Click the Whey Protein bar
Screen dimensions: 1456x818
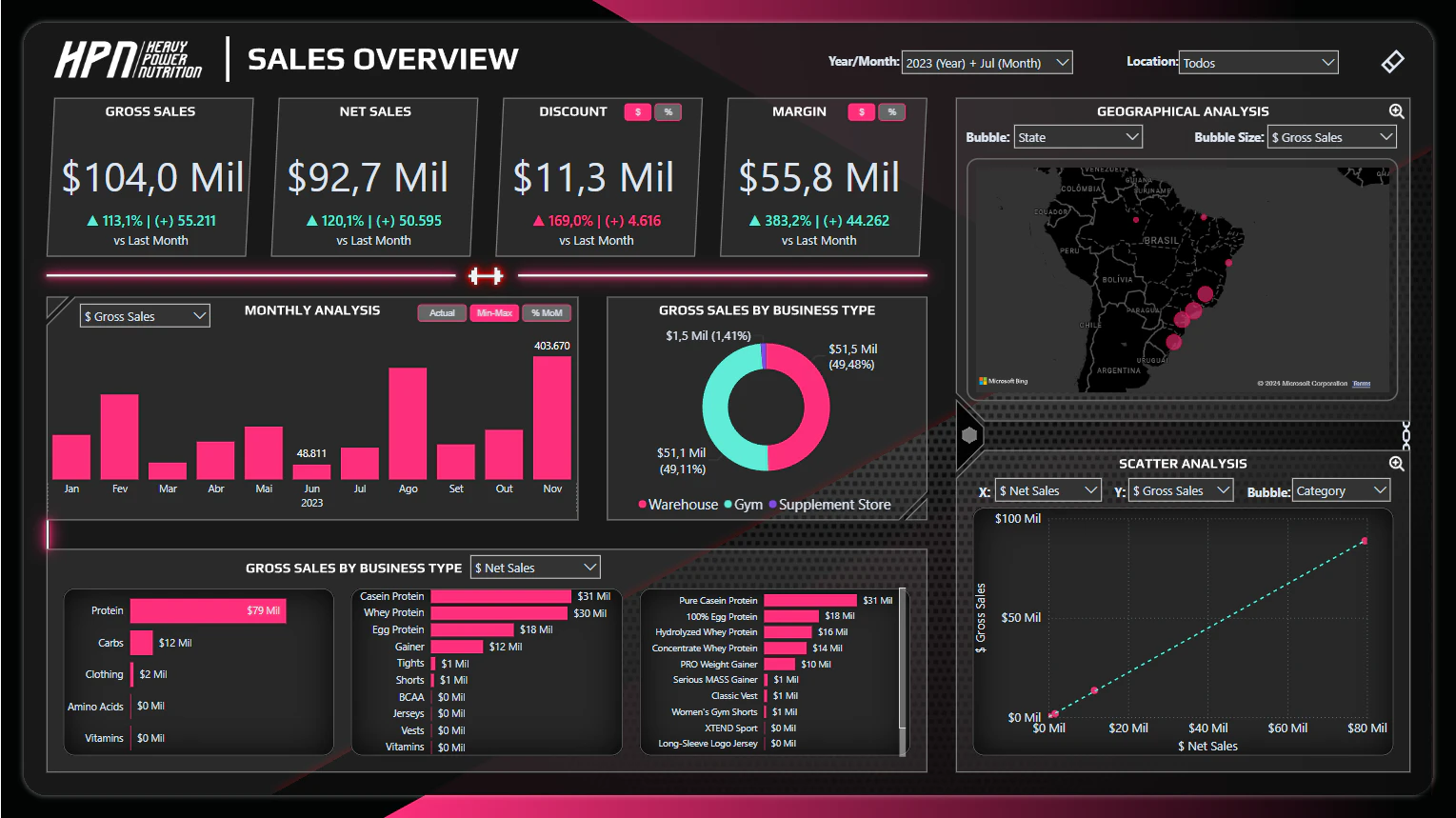(x=499, y=613)
